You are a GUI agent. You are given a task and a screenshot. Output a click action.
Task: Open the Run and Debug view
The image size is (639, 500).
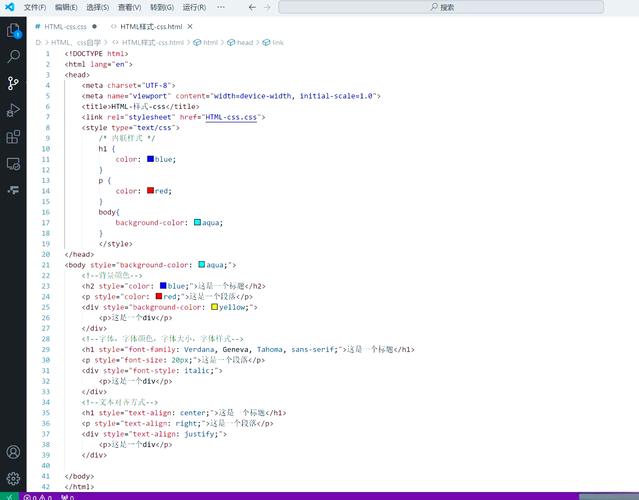pyautogui.click(x=13, y=110)
